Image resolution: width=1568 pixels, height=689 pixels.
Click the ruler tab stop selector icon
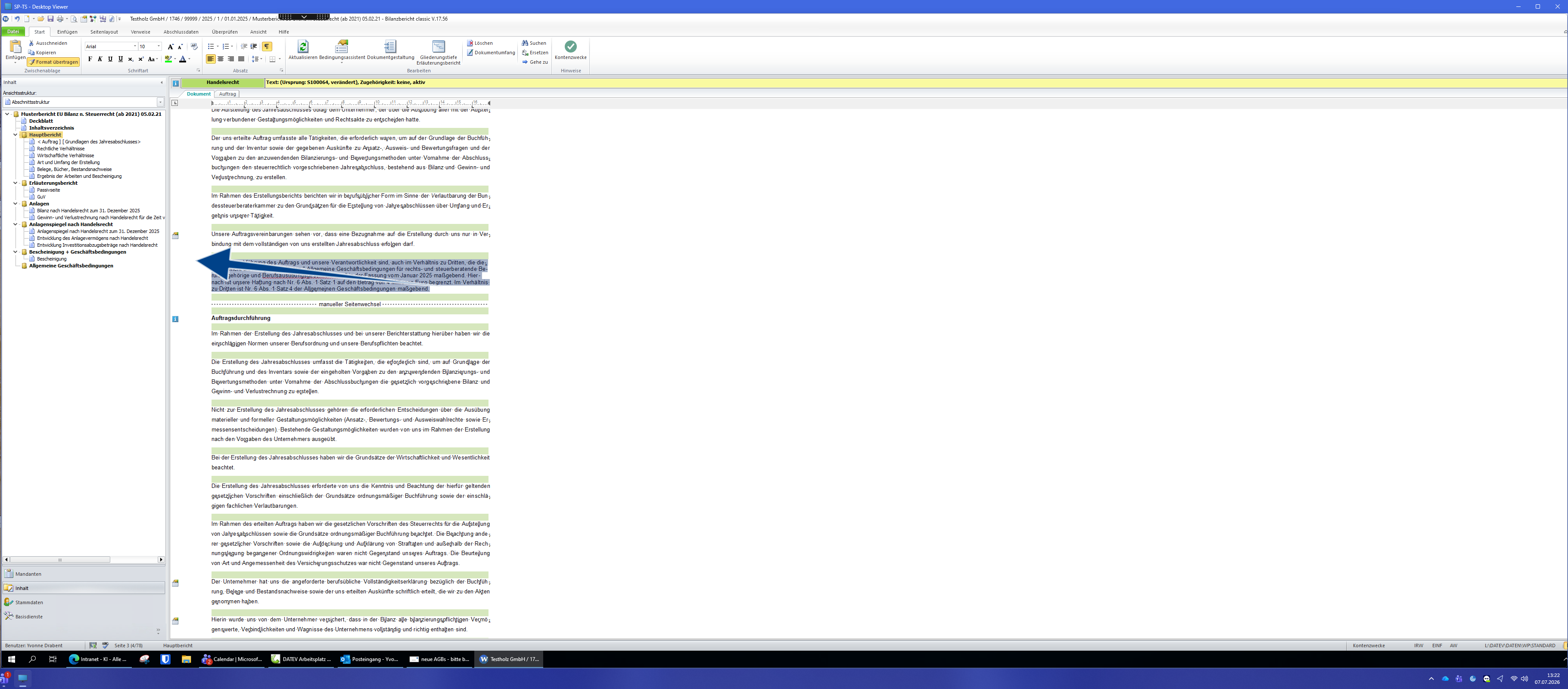tap(175, 103)
